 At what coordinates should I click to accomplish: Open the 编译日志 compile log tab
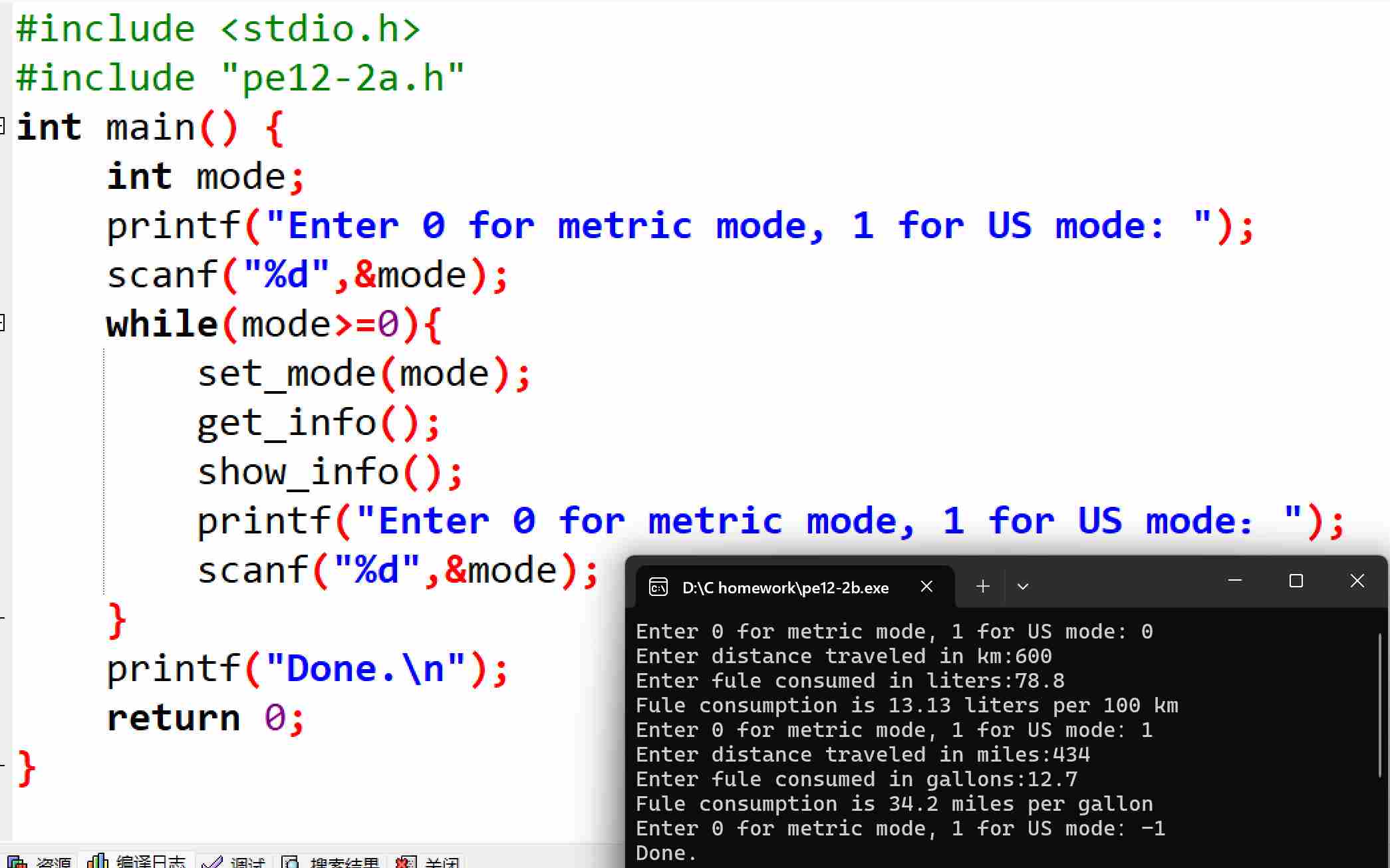pos(150,861)
